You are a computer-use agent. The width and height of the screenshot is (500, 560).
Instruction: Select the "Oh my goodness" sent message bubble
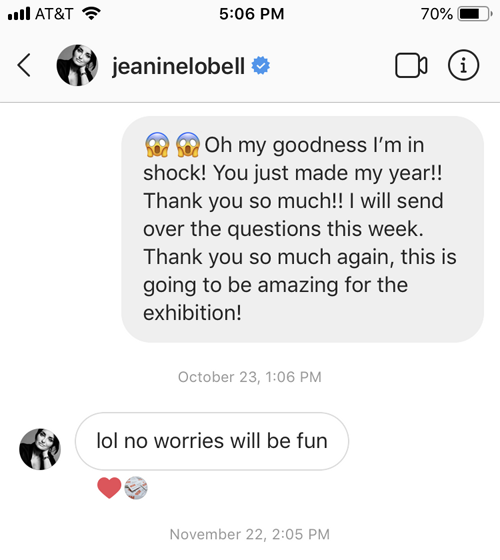coord(302,229)
